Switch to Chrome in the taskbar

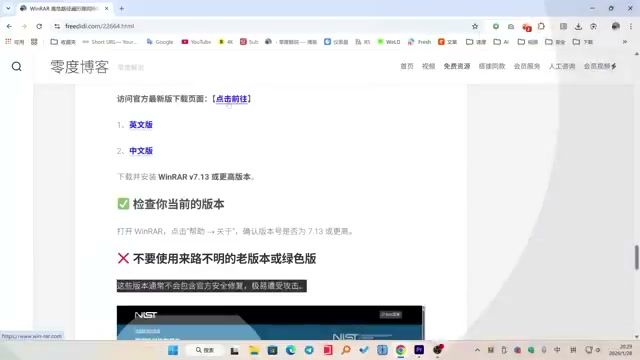click(x=401, y=350)
